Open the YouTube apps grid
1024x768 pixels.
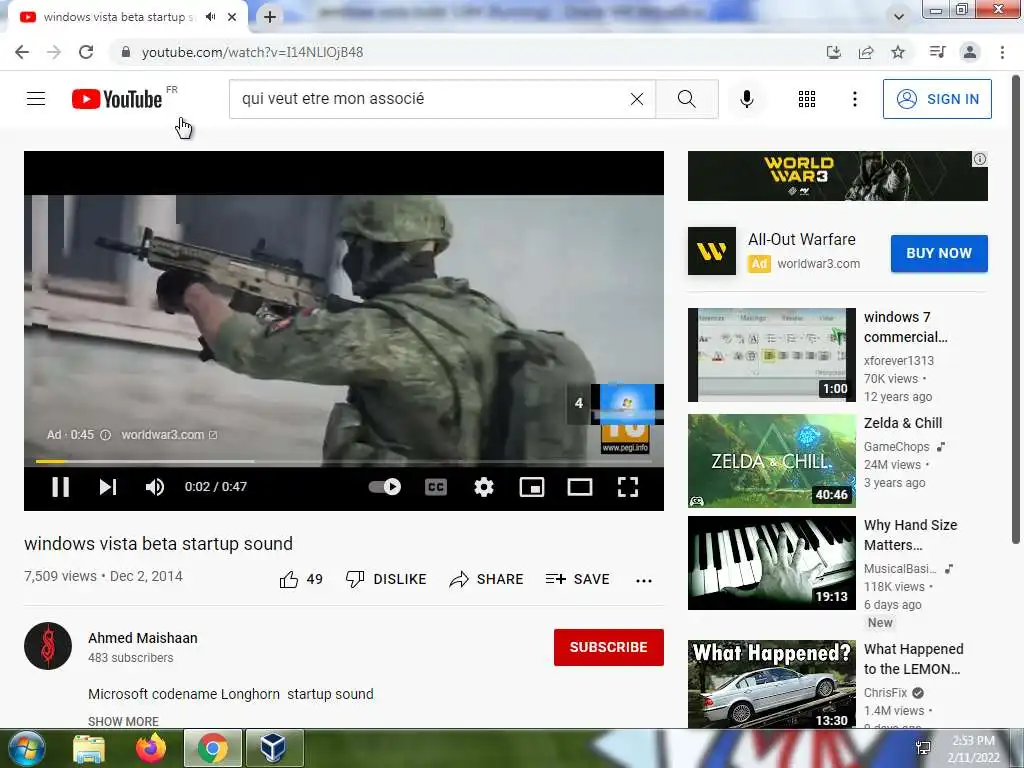pyautogui.click(x=807, y=99)
